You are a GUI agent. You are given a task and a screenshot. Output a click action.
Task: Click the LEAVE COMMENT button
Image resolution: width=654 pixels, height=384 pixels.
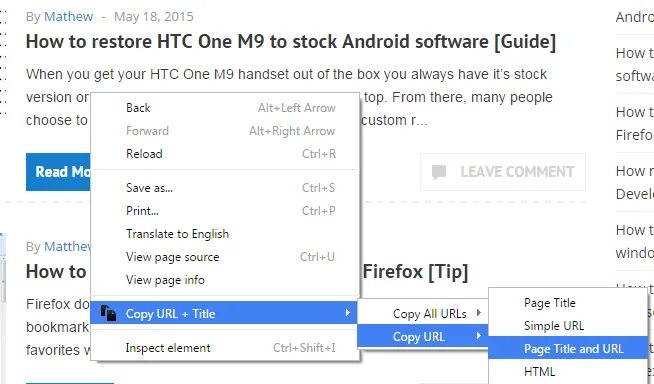(503, 172)
